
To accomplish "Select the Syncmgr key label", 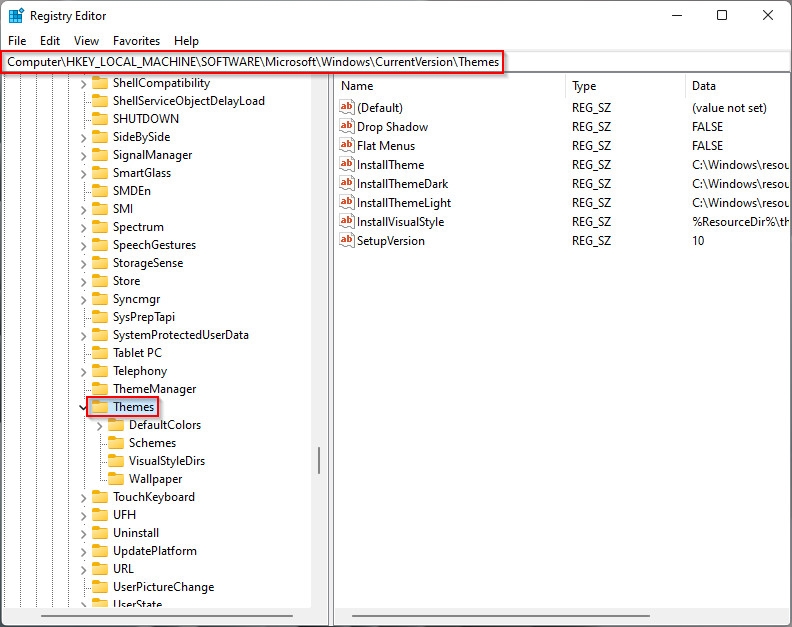I will [136, 299].
